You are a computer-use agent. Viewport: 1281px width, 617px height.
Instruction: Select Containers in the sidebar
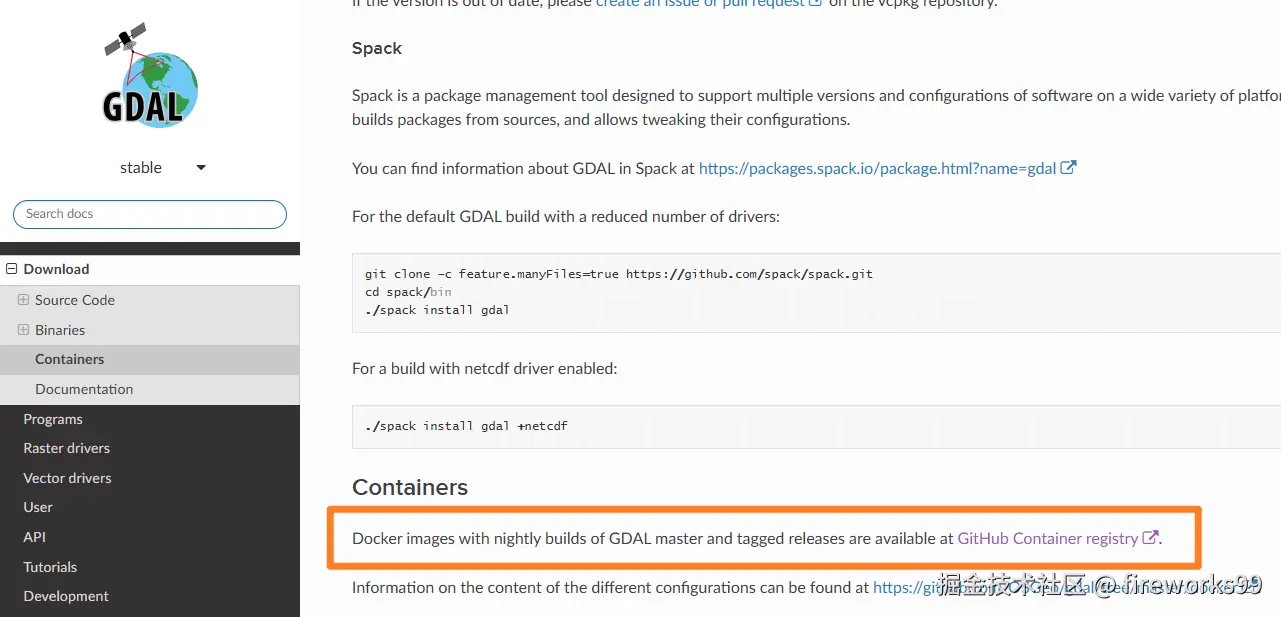point(69,359)
